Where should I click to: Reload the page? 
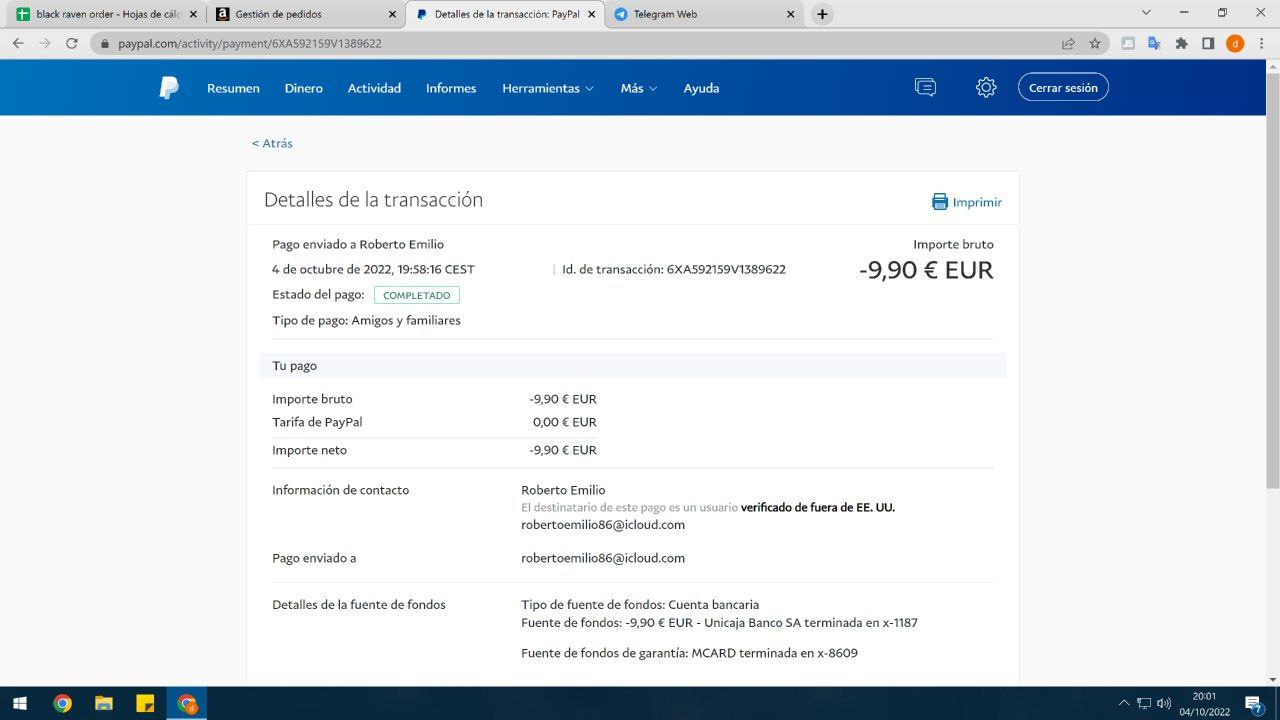point(72,43)
